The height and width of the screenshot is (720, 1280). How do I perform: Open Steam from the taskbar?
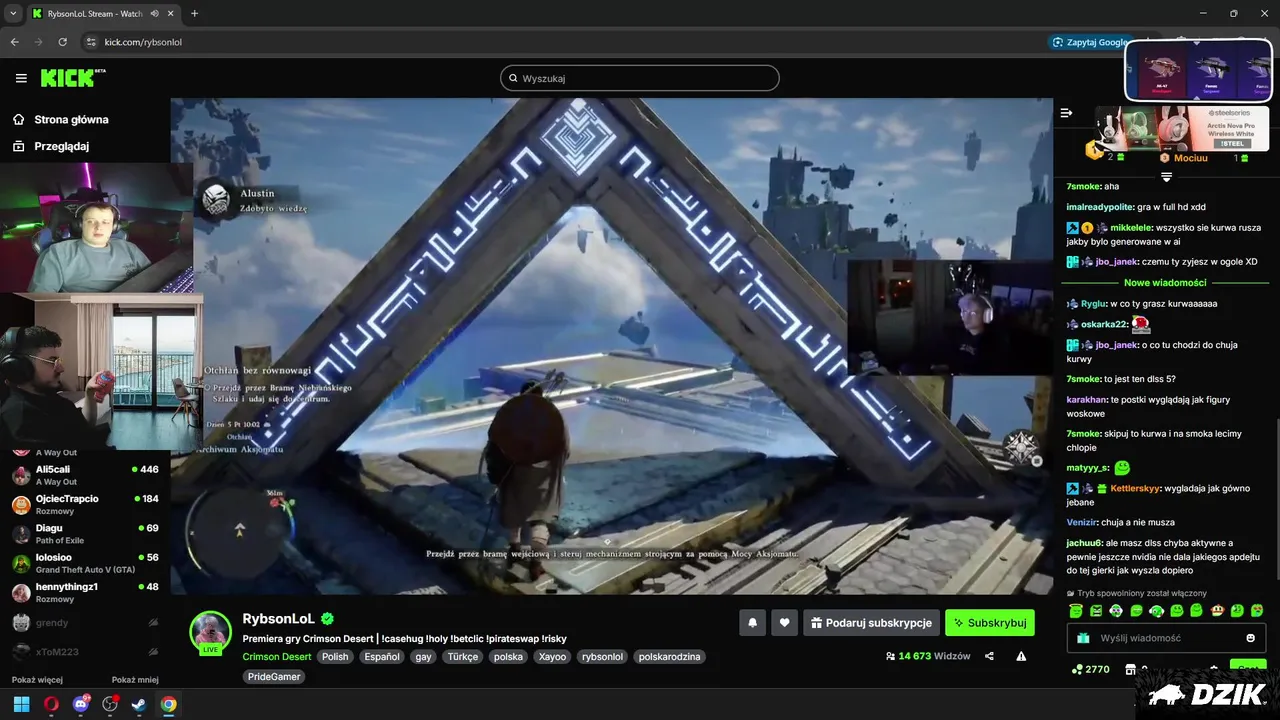140,704
